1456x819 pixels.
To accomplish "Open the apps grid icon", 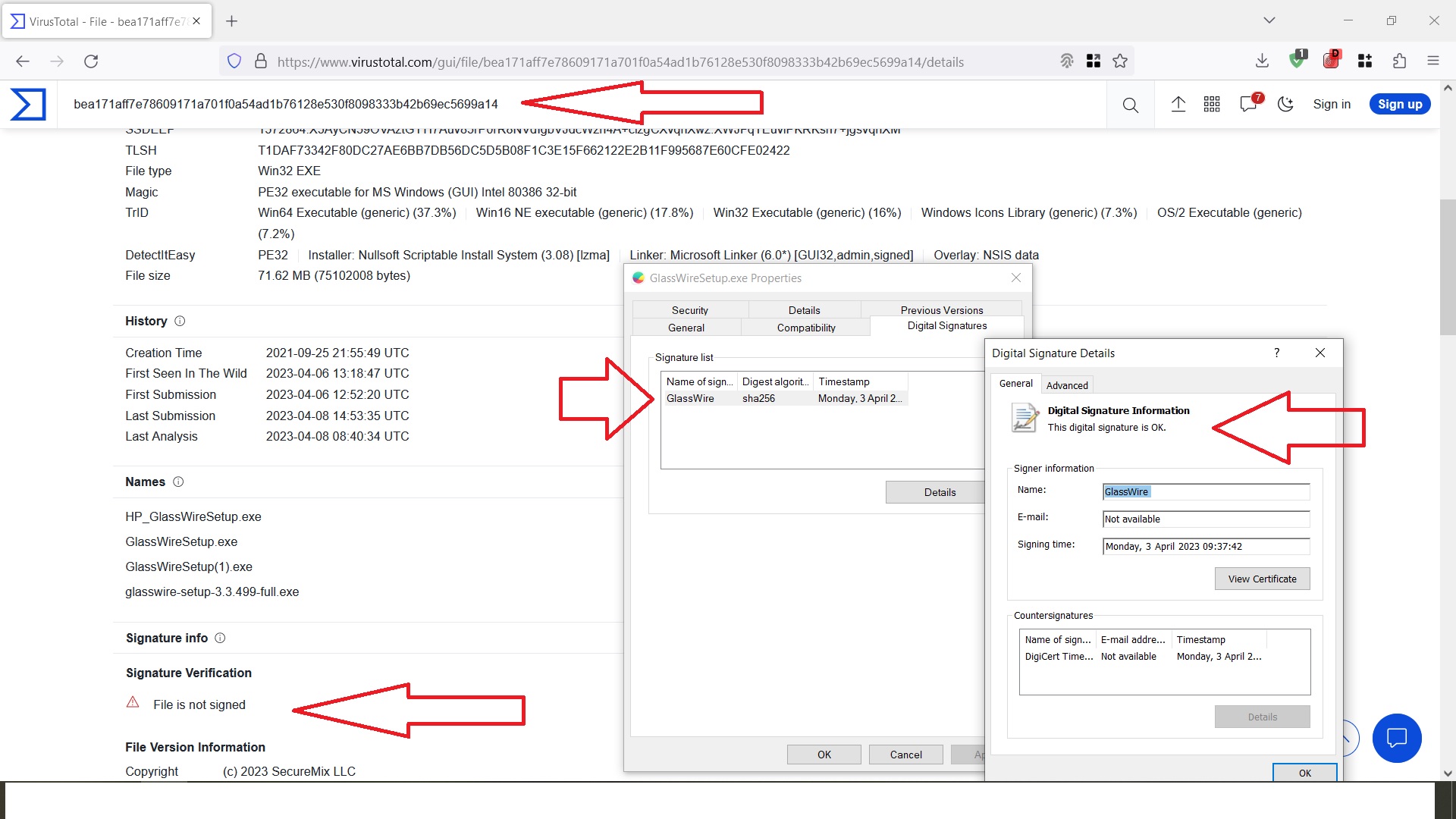I will pyautogui.click(x=1212, y=104).
